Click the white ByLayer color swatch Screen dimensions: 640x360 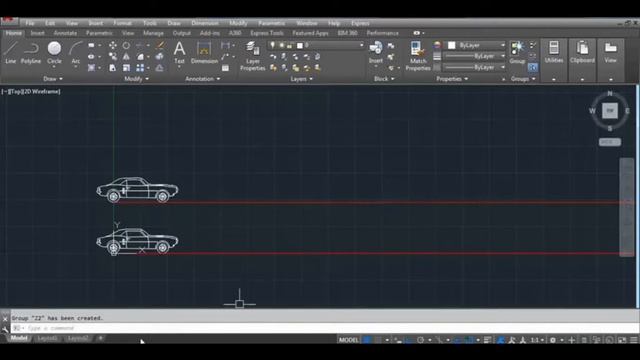point(451,45)
